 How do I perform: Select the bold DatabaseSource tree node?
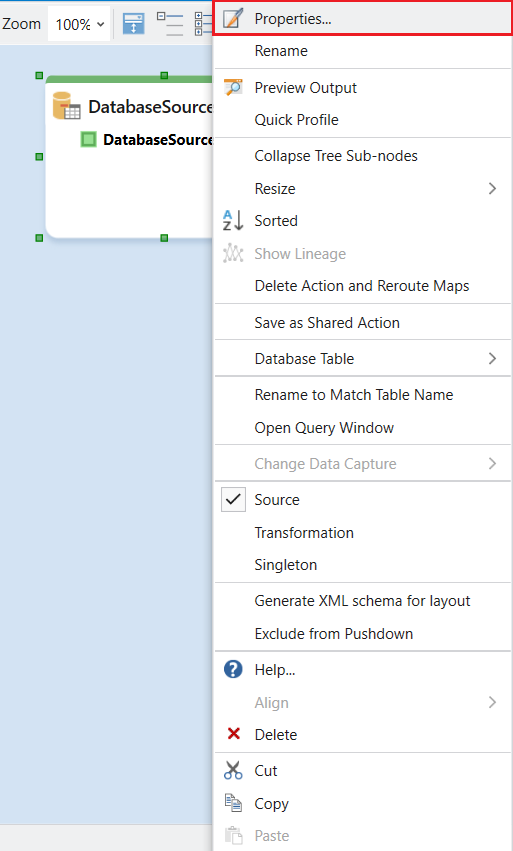click(158, 139)
